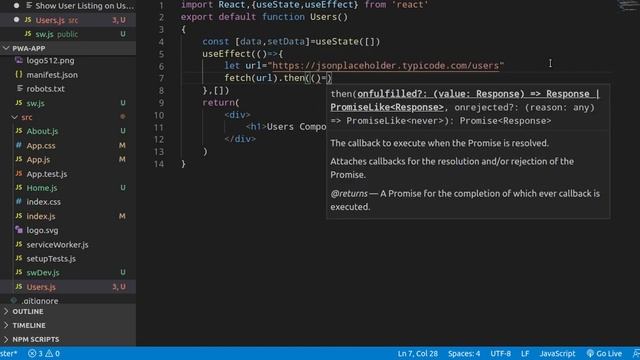Screen dimensions: 640x360
Task: Change language mode JavaScript
Action: point(557,353)
